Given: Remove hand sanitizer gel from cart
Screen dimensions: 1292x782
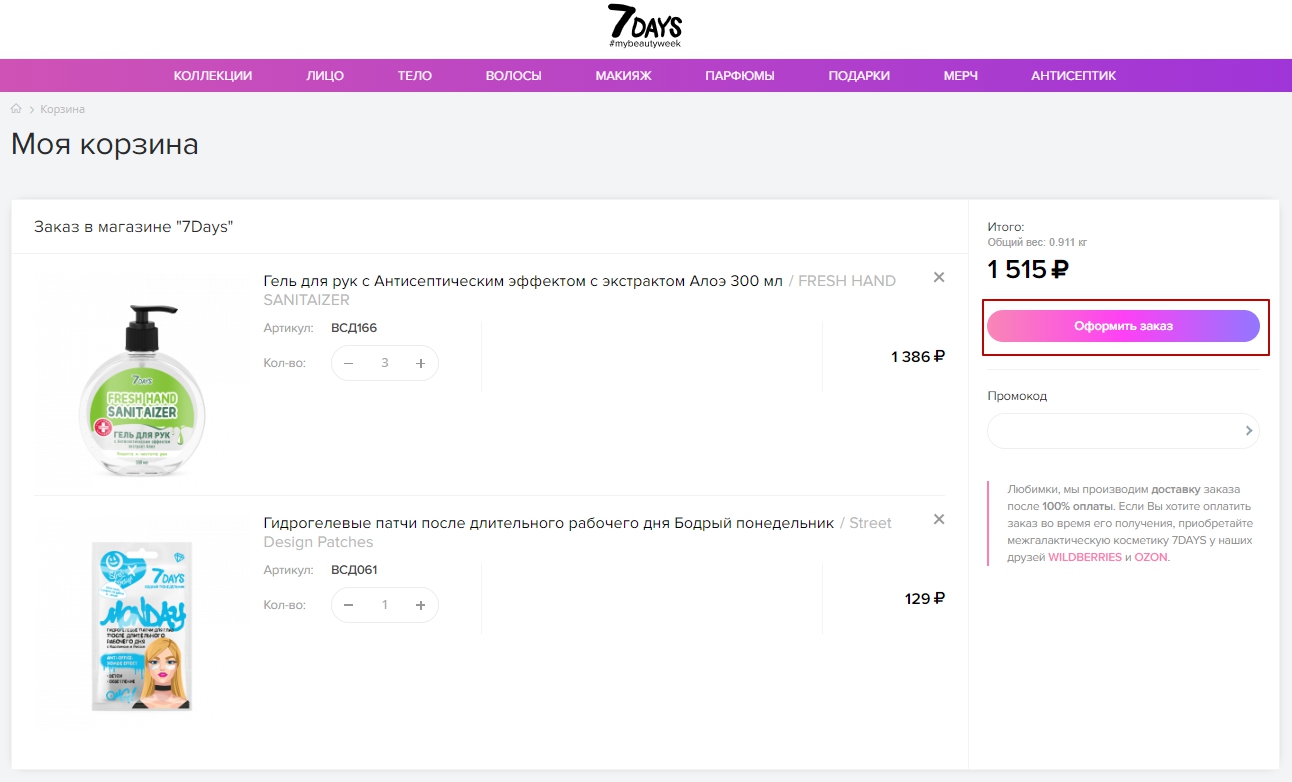Looking at the screenshot, I should (939, 278).
